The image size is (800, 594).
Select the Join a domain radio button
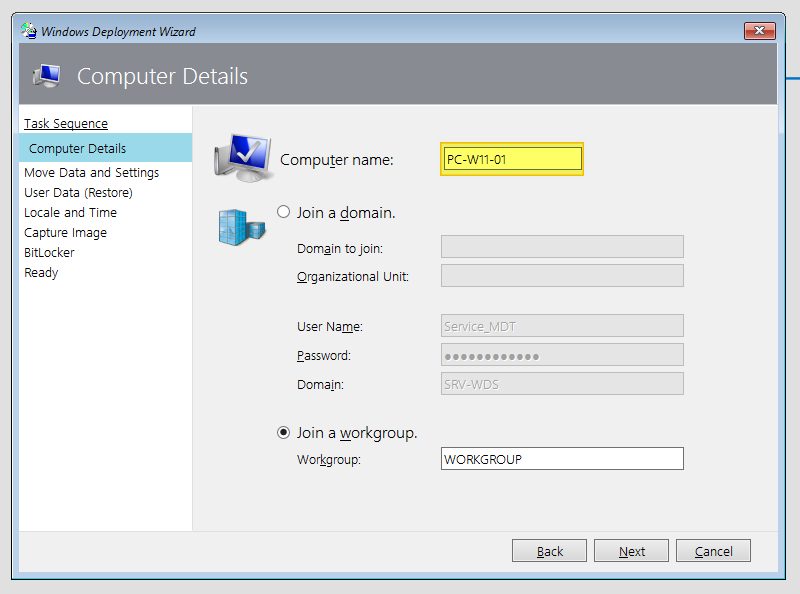(283, 212)
